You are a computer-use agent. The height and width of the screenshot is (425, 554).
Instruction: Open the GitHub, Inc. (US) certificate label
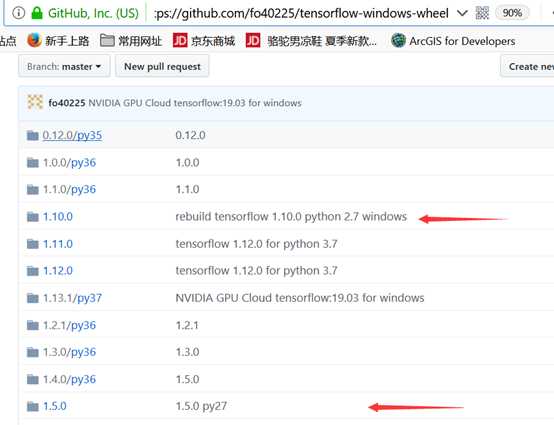(x=93, y=13)
